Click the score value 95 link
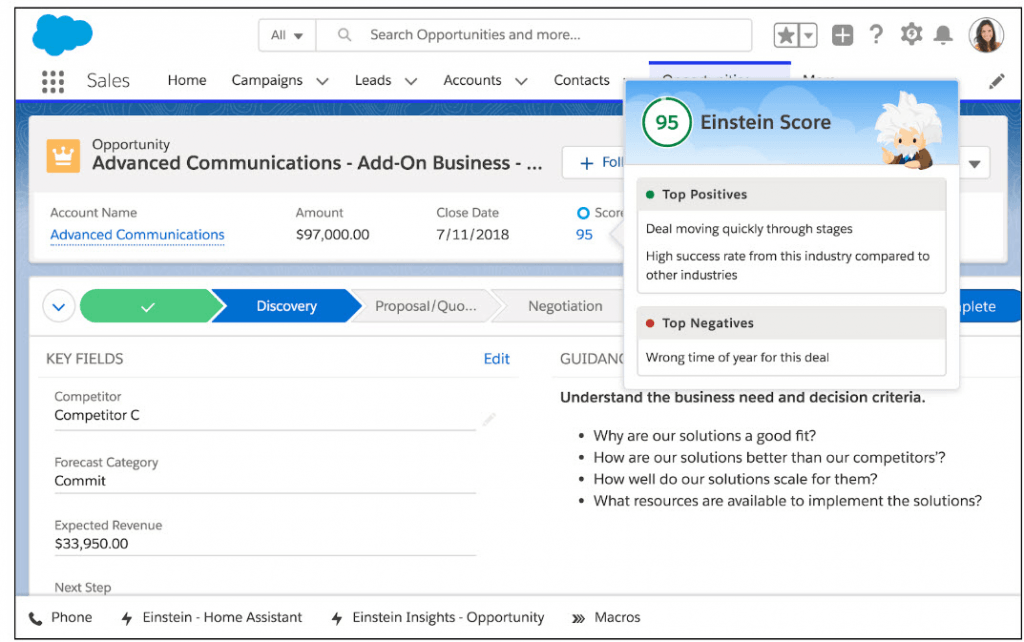Screen dimensions: 1024x642 584,234
